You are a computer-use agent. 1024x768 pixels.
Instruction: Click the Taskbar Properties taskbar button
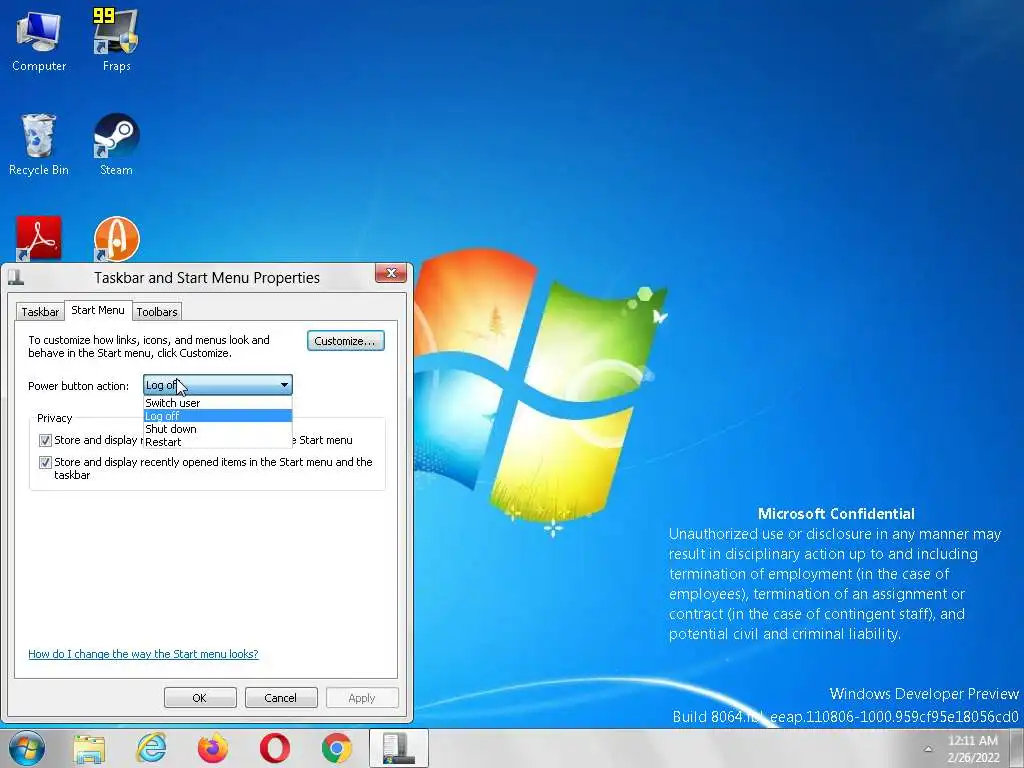point(399,748)
